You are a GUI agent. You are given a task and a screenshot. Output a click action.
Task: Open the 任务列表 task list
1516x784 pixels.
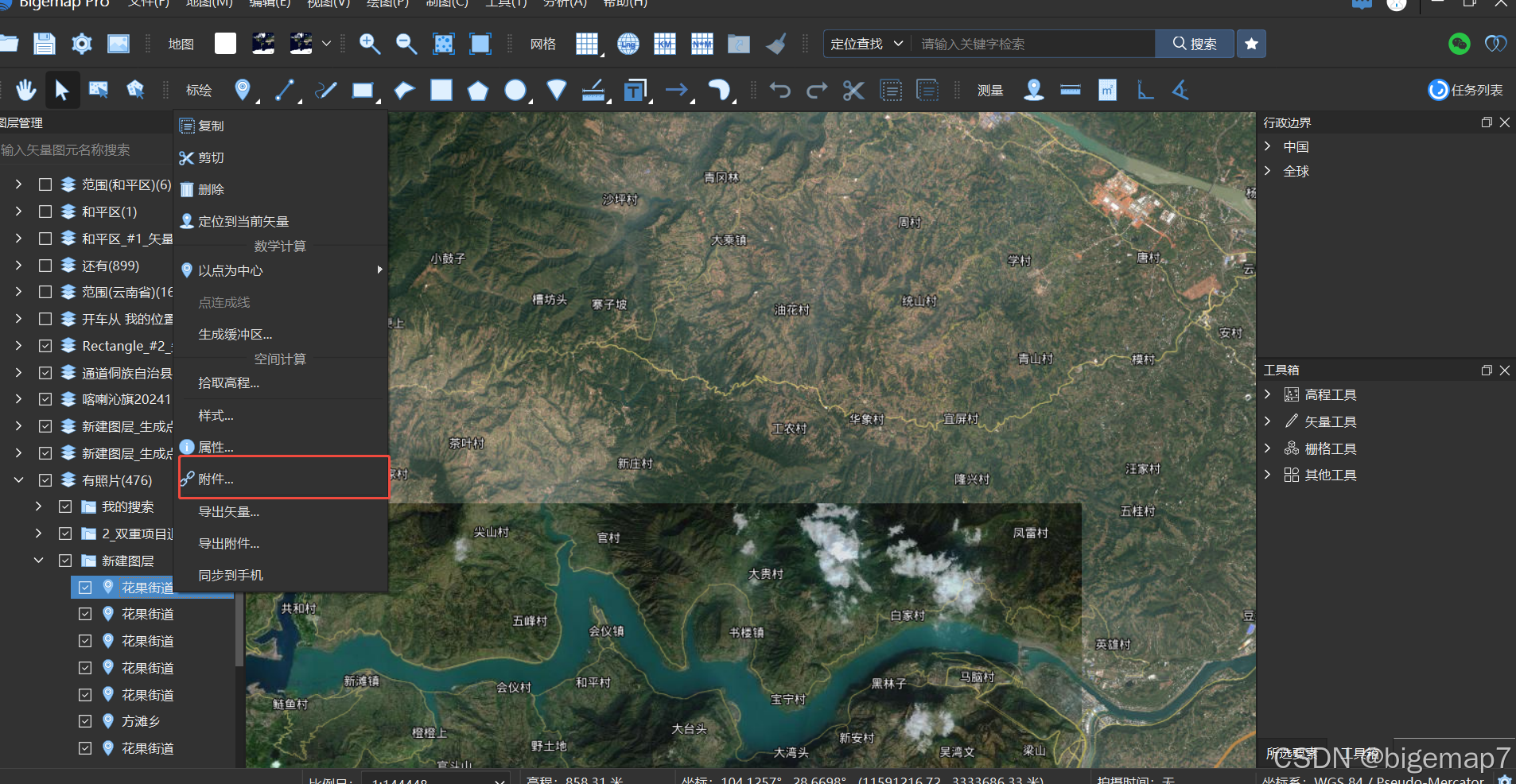point(1466,90)
